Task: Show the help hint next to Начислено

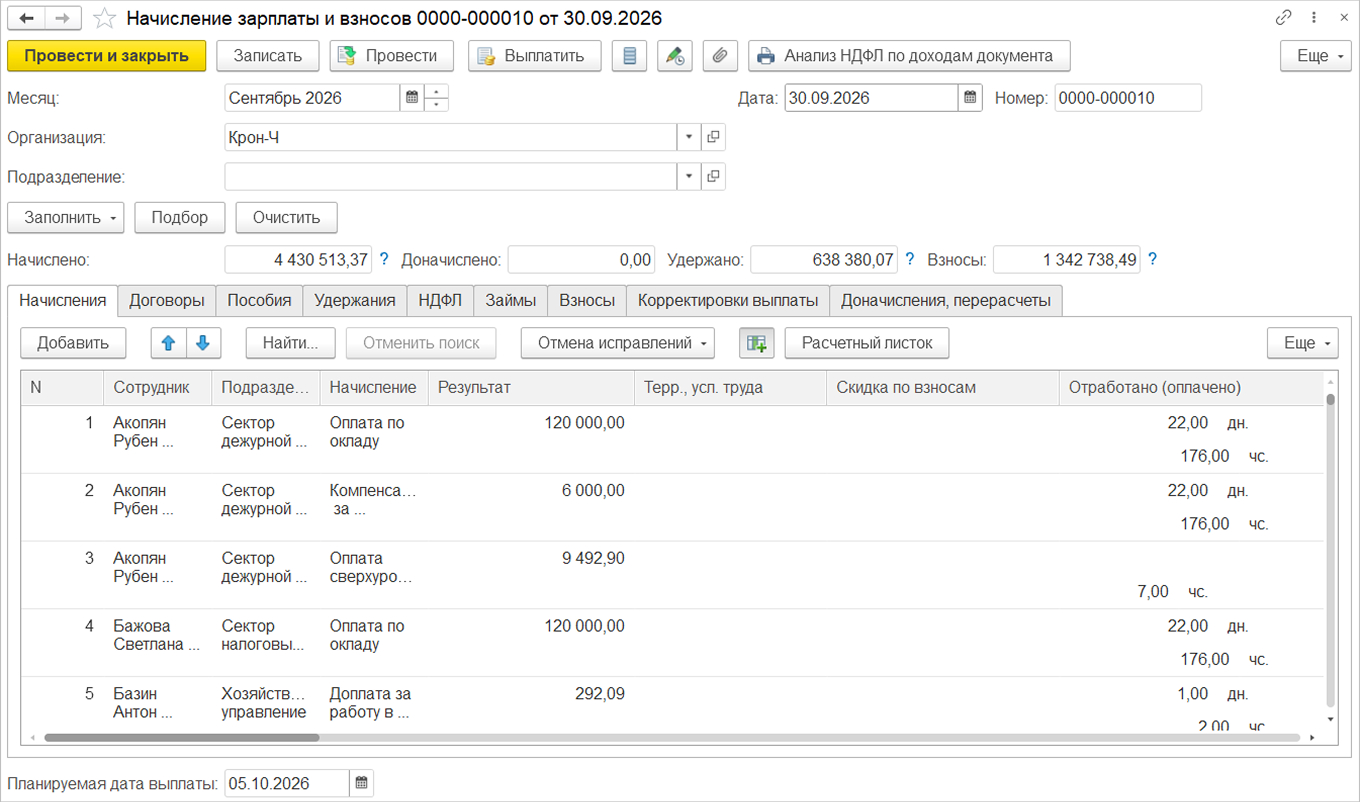Action: coord(384,259)
